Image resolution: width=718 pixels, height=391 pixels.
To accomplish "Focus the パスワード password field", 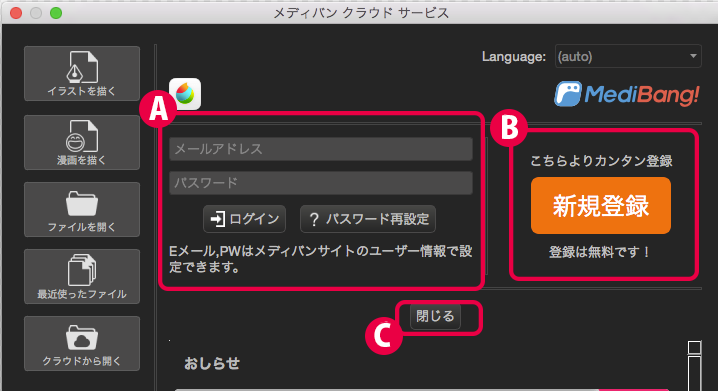I will (x=321, y=183).
